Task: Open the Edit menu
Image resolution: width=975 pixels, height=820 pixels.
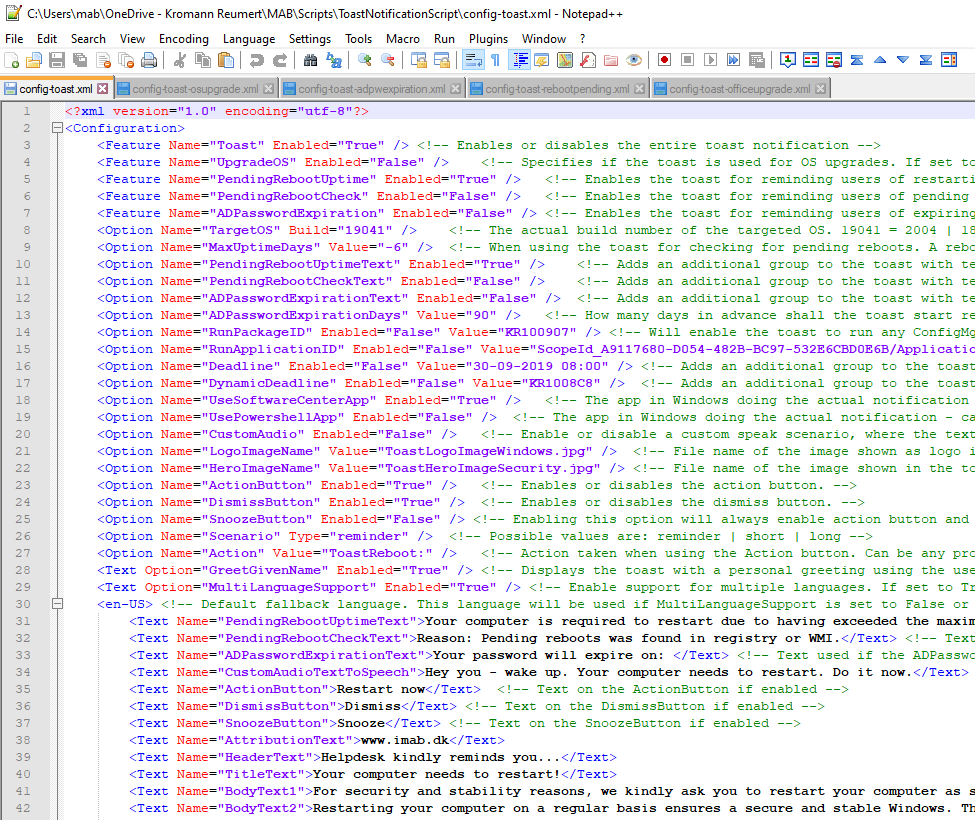Action: tap(47, 39)
